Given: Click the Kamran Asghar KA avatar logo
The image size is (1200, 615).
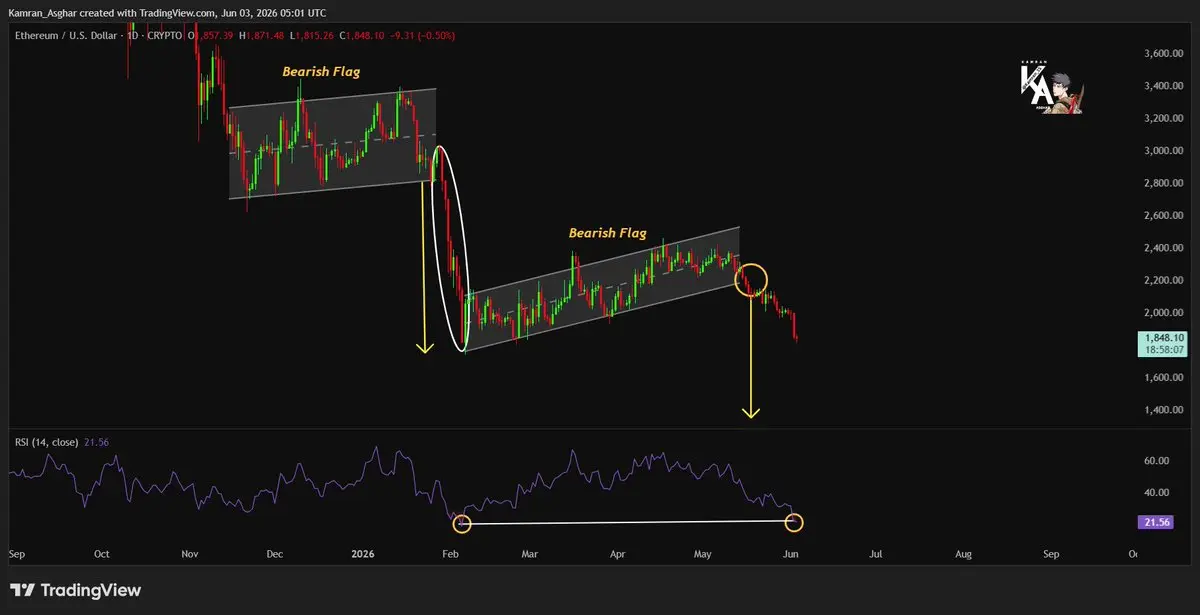Looking at the screenshot, I should [1050, 87].
